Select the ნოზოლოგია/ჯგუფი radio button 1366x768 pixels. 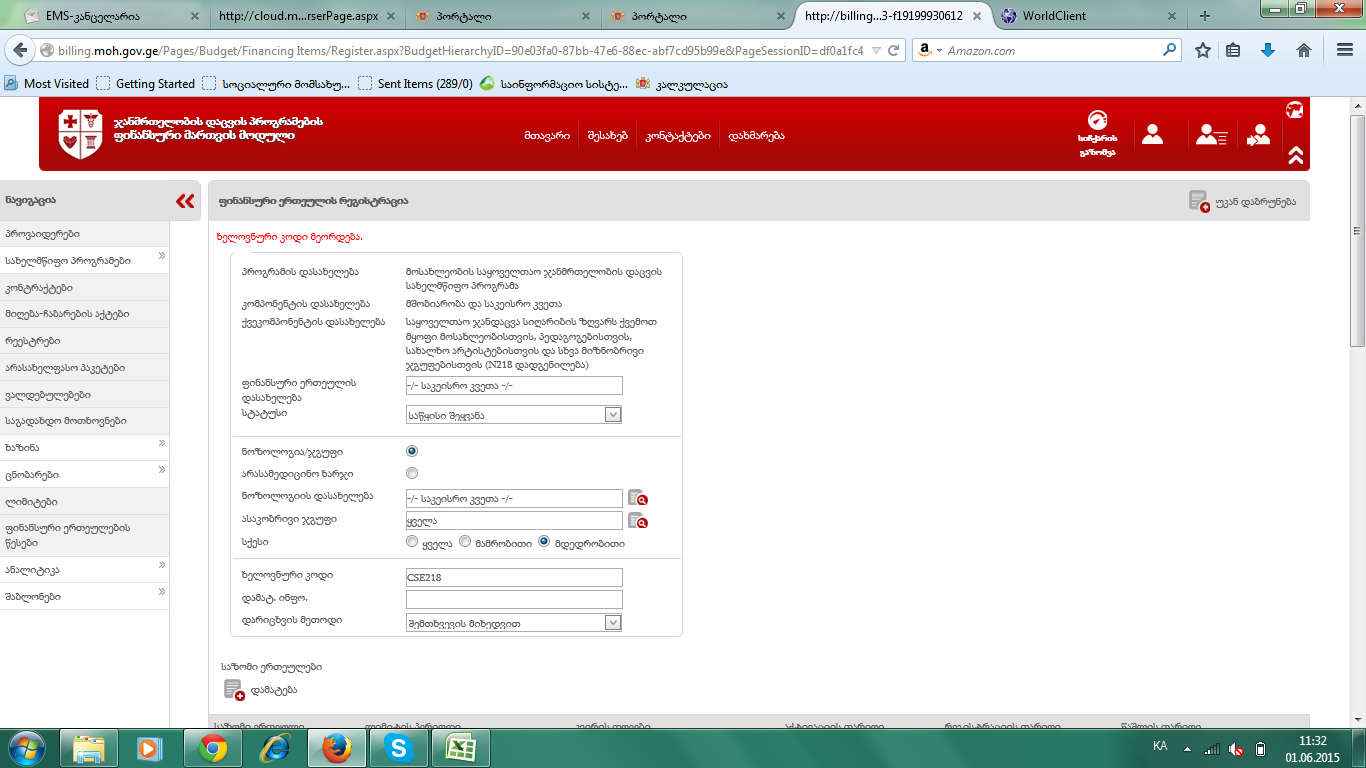[412, 452]
